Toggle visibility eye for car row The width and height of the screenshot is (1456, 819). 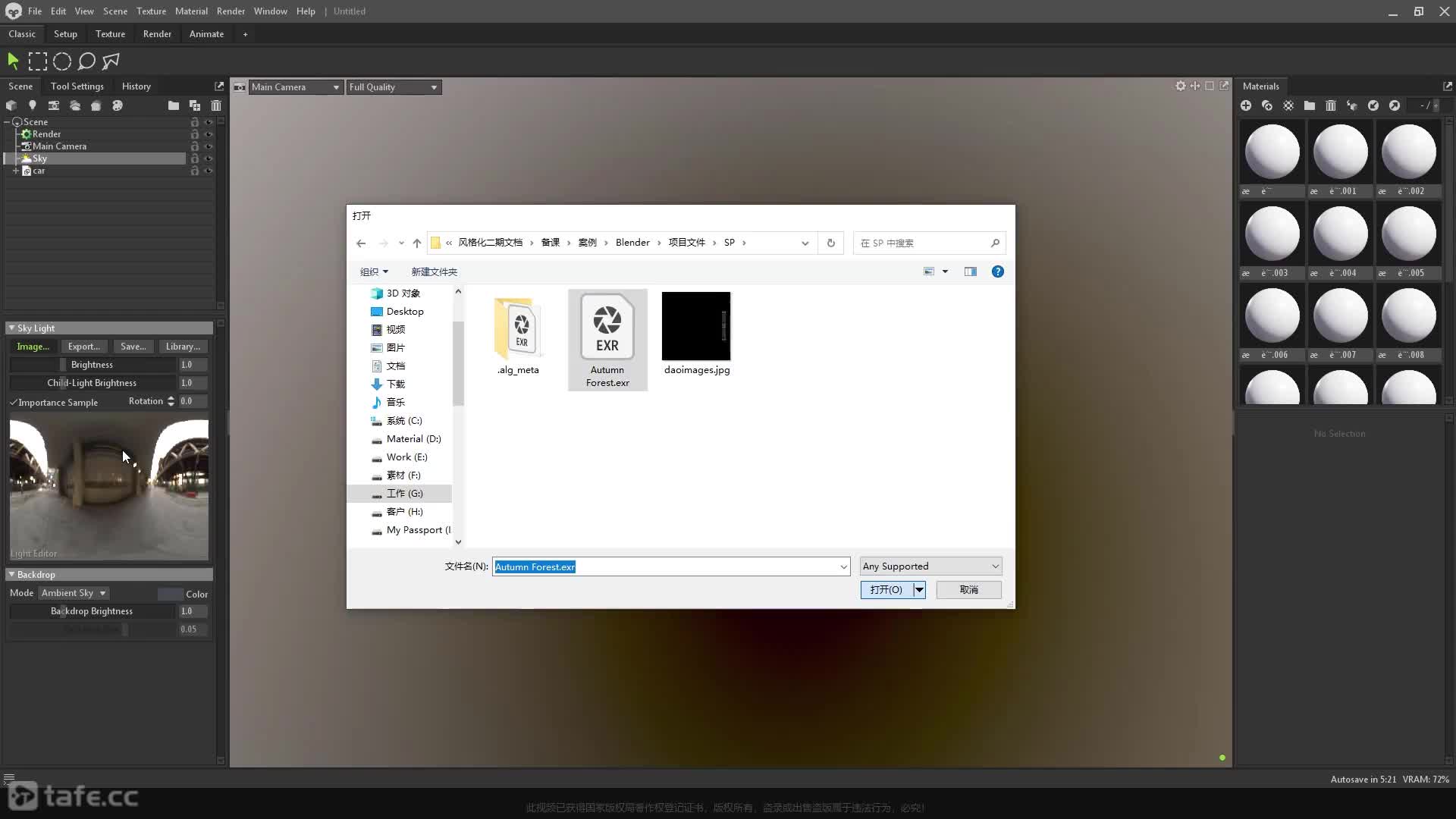209,171
